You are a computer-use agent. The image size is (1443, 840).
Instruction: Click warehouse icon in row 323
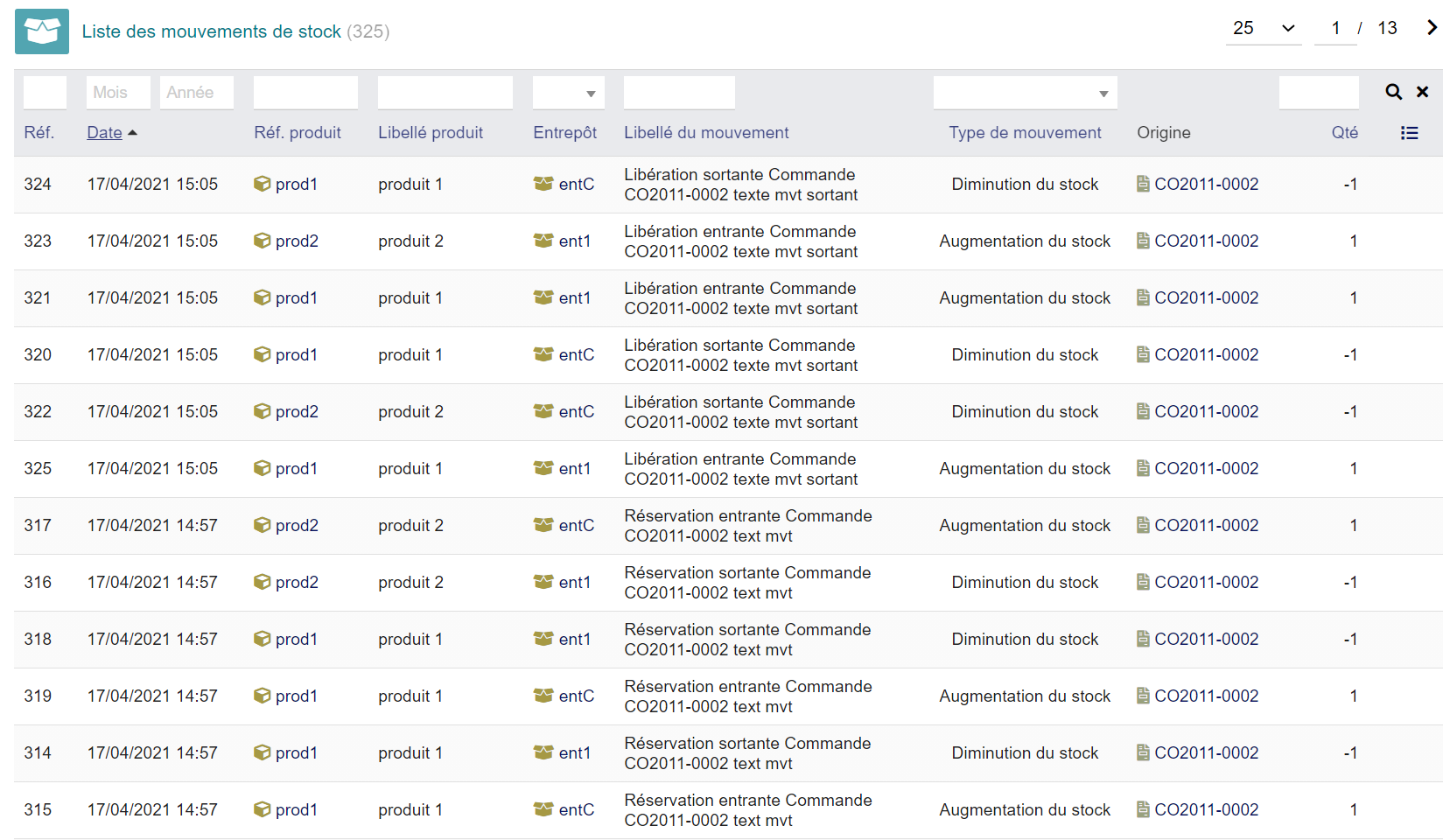coord(543,241)
